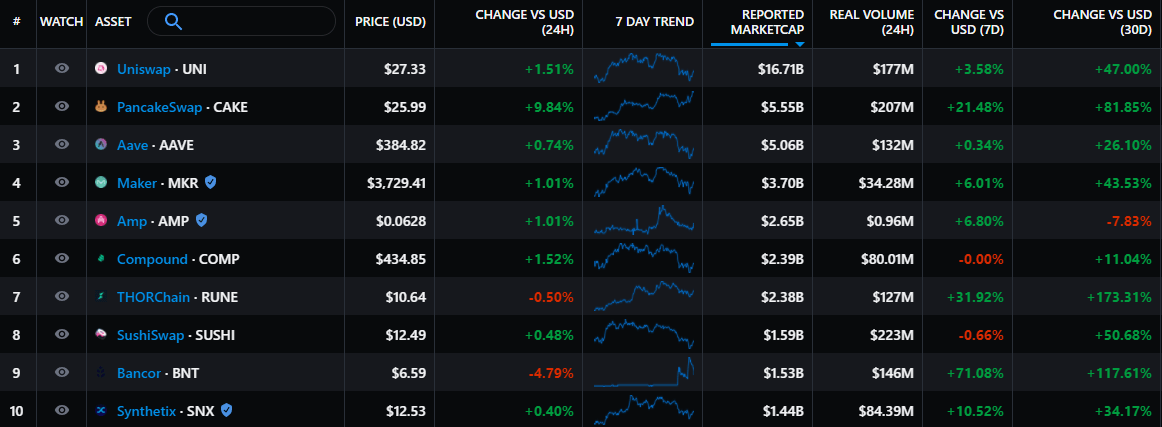Select the Change vs USD (30D) header
Screen dimensions: 1162x427
coord(1102,22)
